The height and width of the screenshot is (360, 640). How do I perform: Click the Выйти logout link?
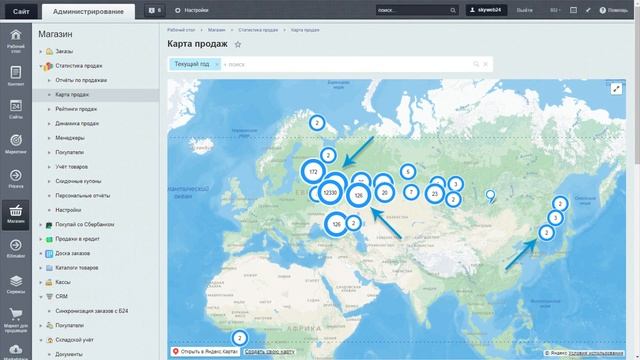524,10
